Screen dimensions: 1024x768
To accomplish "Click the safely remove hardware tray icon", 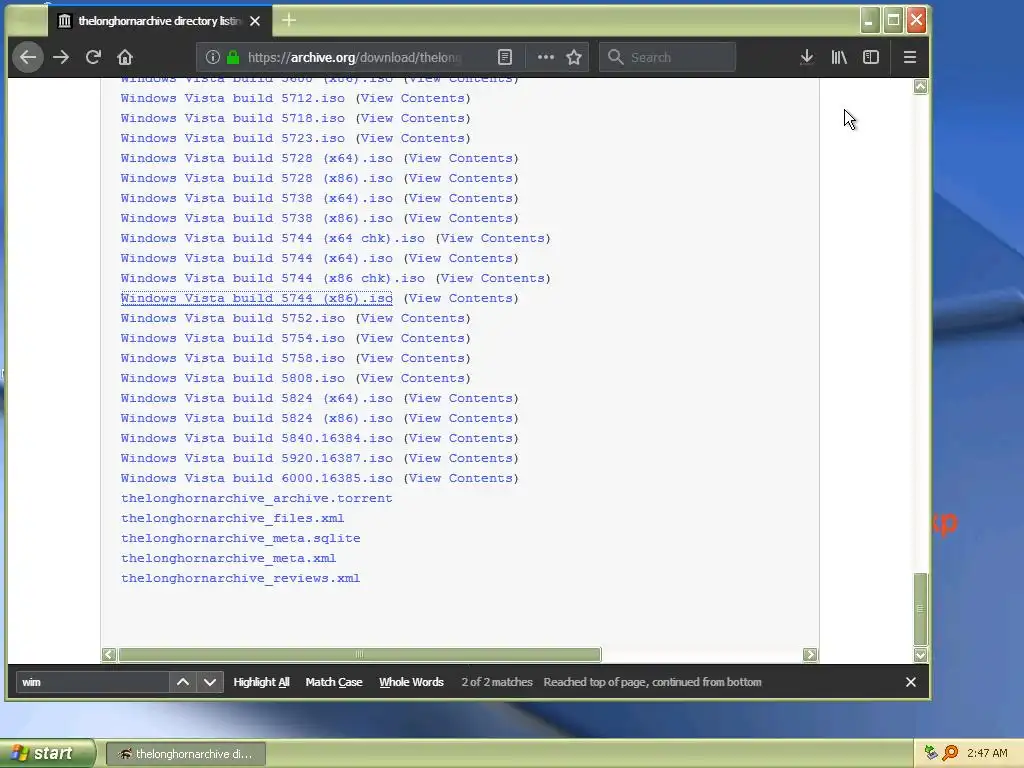I will click(x=931, y=753).
